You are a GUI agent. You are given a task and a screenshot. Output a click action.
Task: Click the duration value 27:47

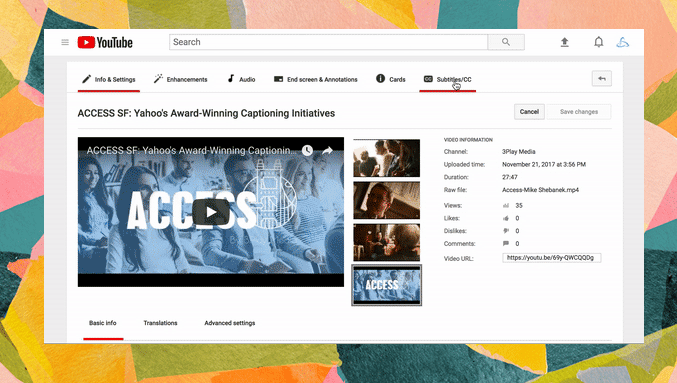click(509, 177)
